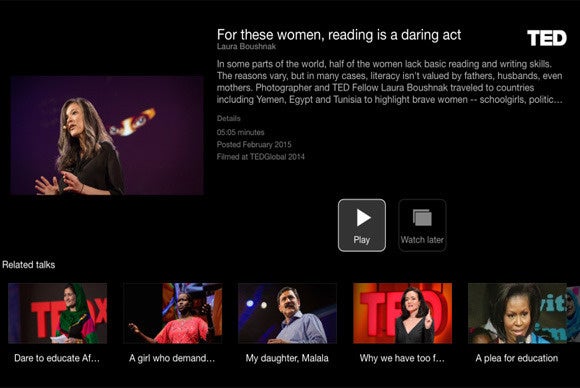Select the 'Why we have too f…' title
Screen dimensions: 580x388
402,358
